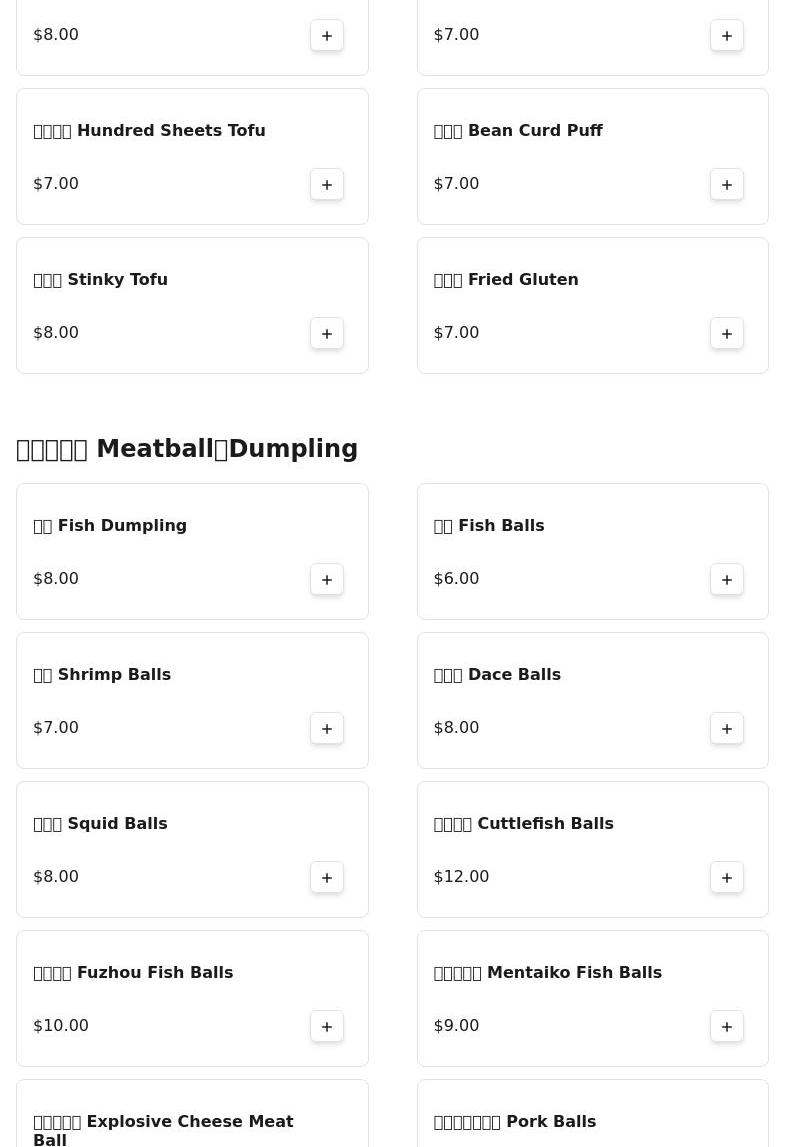Add Fuzhou Fish Balls to cart
Viewport: 785px width, 1147px height.
(327, 1026)
